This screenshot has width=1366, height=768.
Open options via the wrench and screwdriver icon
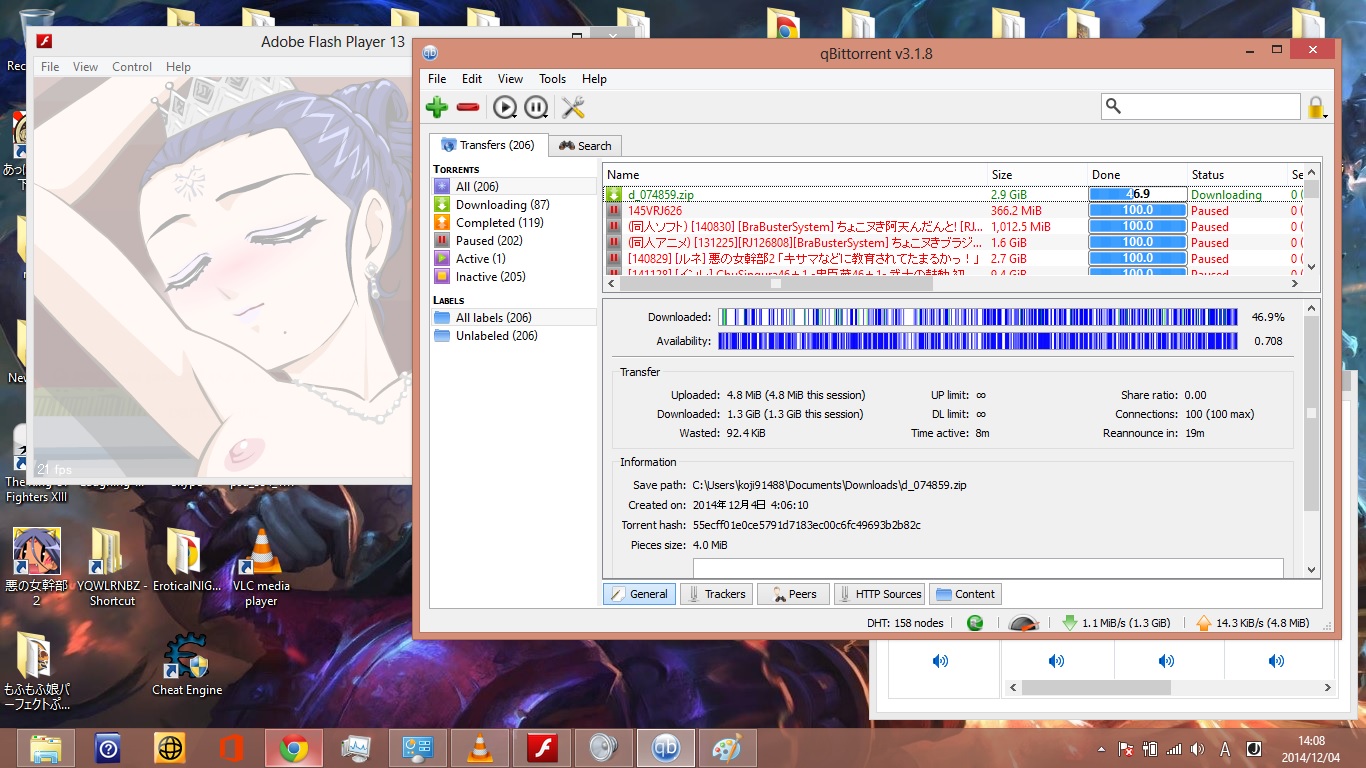click(573, 107)
